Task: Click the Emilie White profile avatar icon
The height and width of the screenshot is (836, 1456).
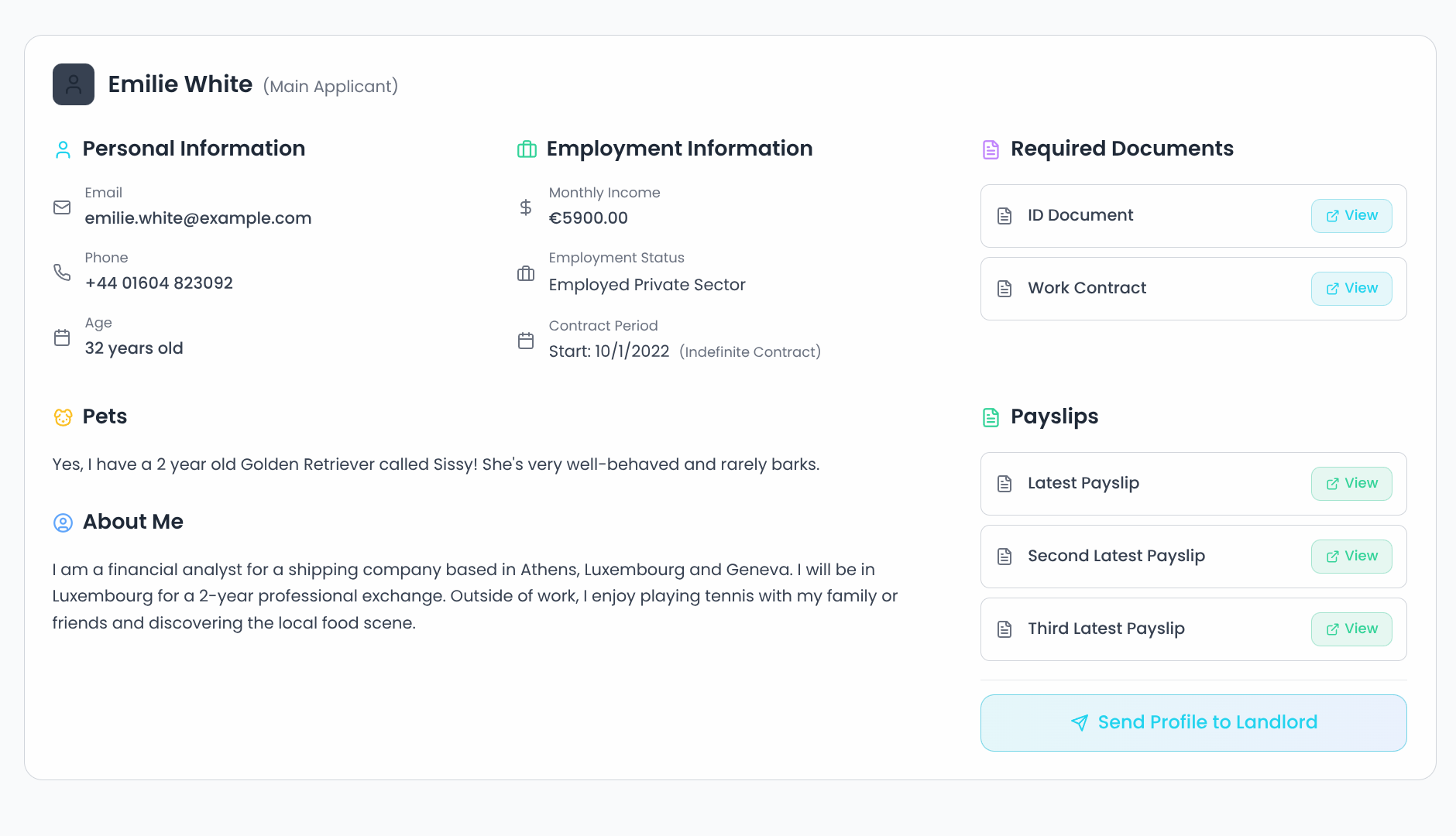Action: pyautogui.click(x=73, y=84)
